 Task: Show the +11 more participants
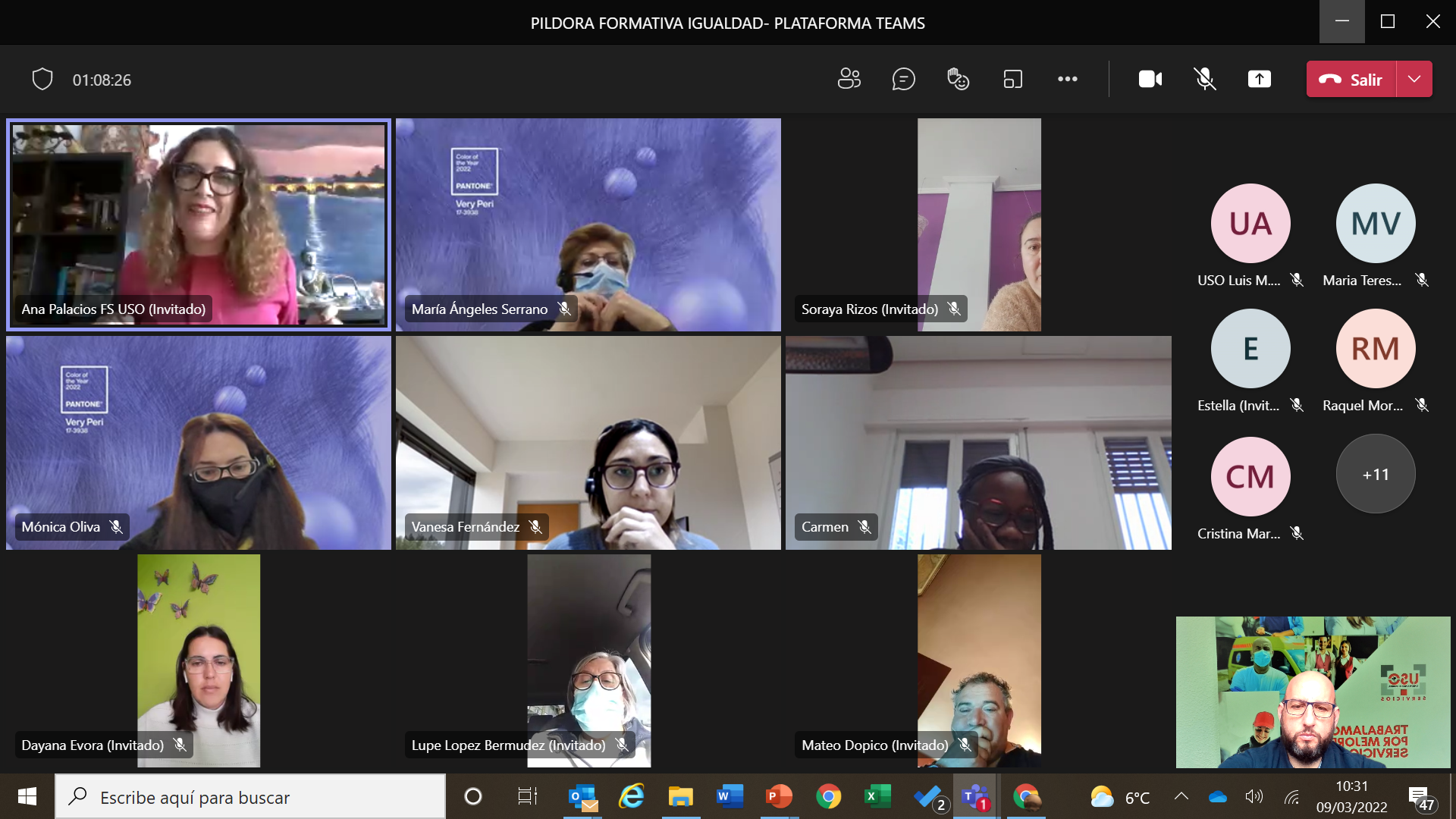point(1375,474)
